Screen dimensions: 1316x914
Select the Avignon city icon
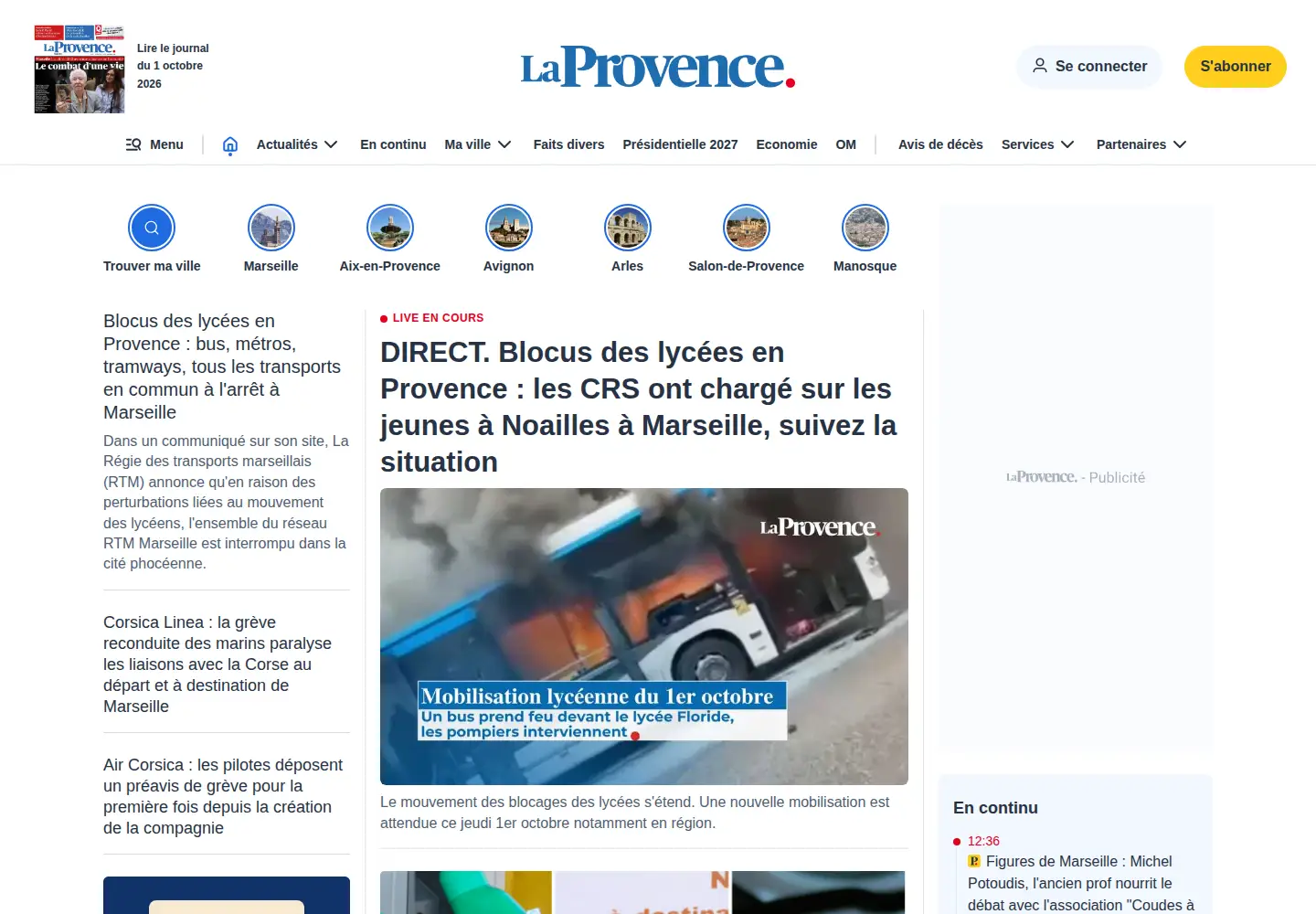coord(509,228)
